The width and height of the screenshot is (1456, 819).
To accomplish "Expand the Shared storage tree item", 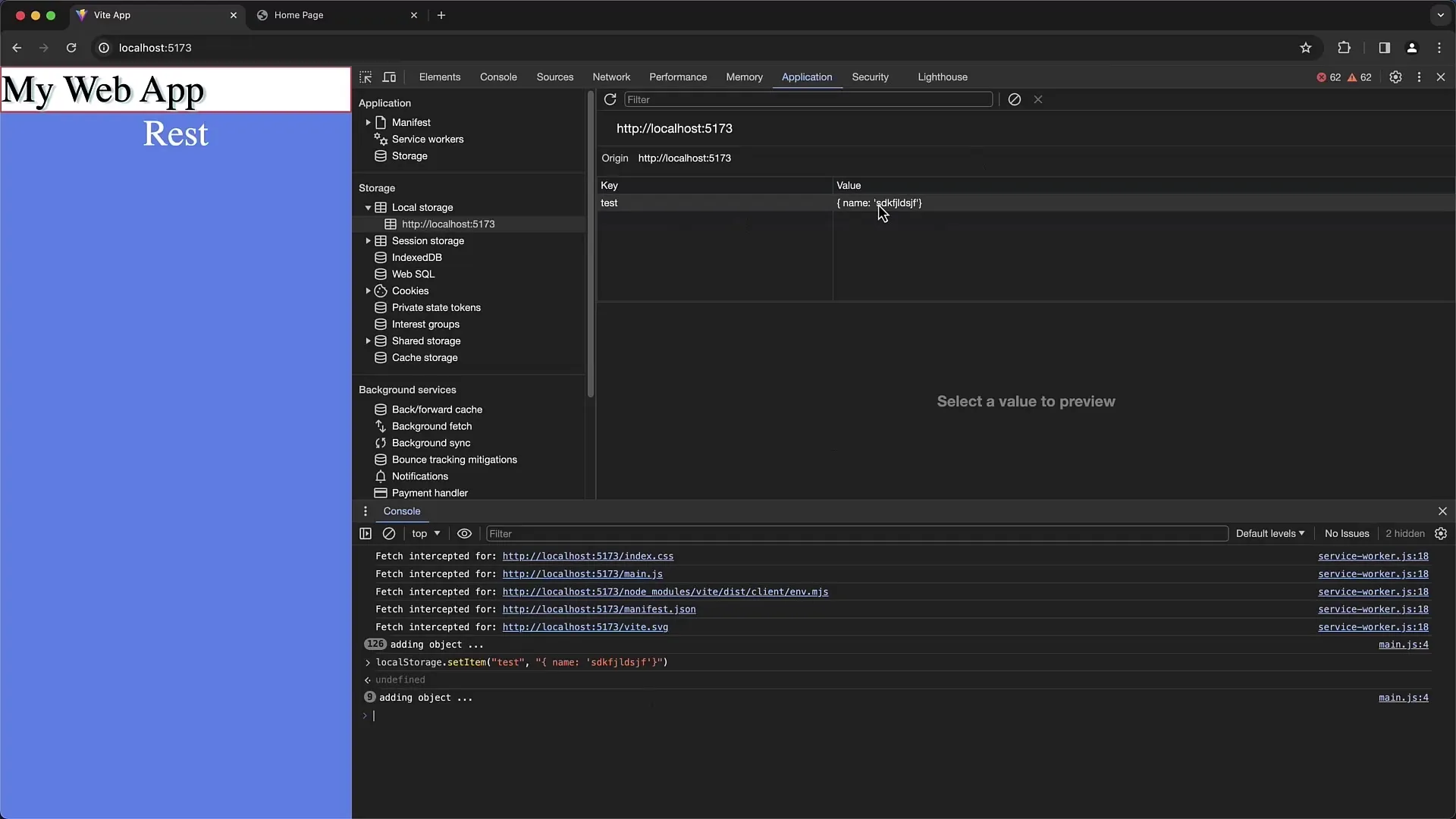I will (368, 340).
